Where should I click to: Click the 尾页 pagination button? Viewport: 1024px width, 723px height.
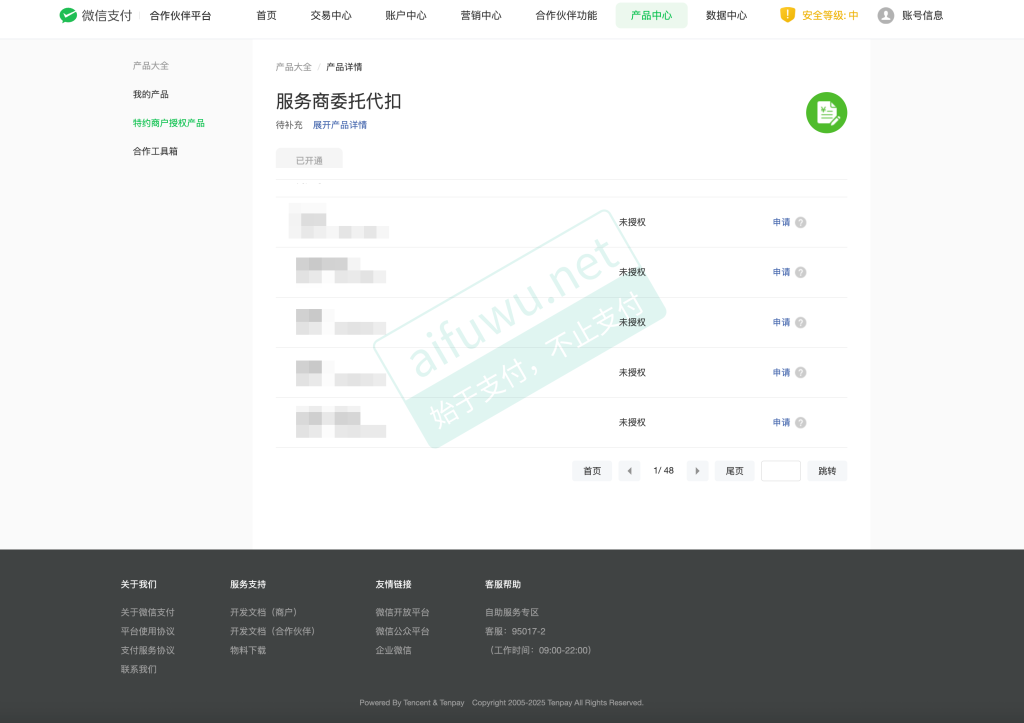[734, 471]
